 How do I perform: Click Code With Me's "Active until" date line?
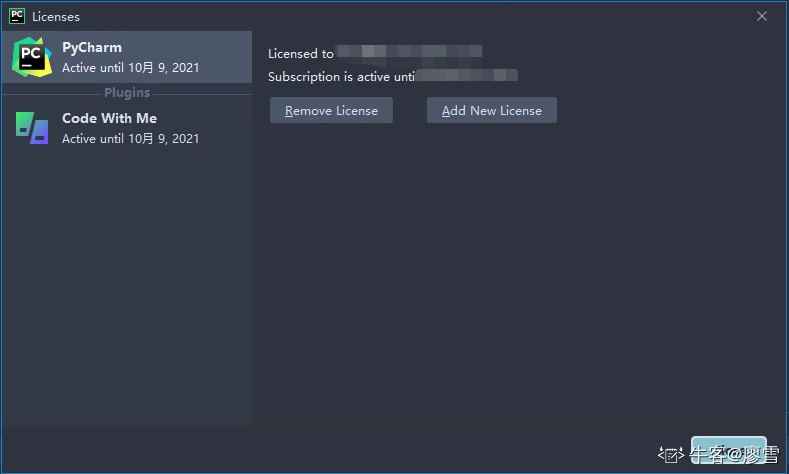point(130,139)
